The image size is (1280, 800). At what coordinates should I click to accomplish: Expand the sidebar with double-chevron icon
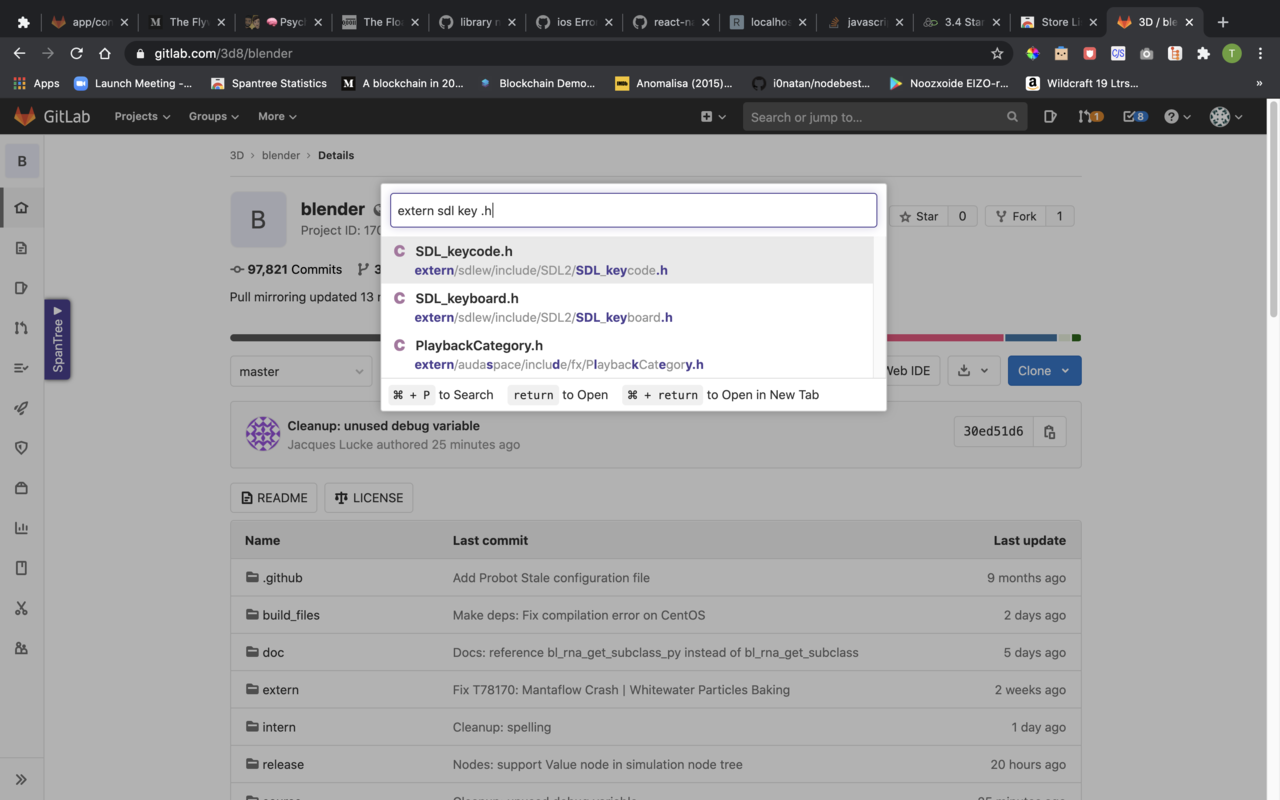pyautogui.click(x=21, y=779)
